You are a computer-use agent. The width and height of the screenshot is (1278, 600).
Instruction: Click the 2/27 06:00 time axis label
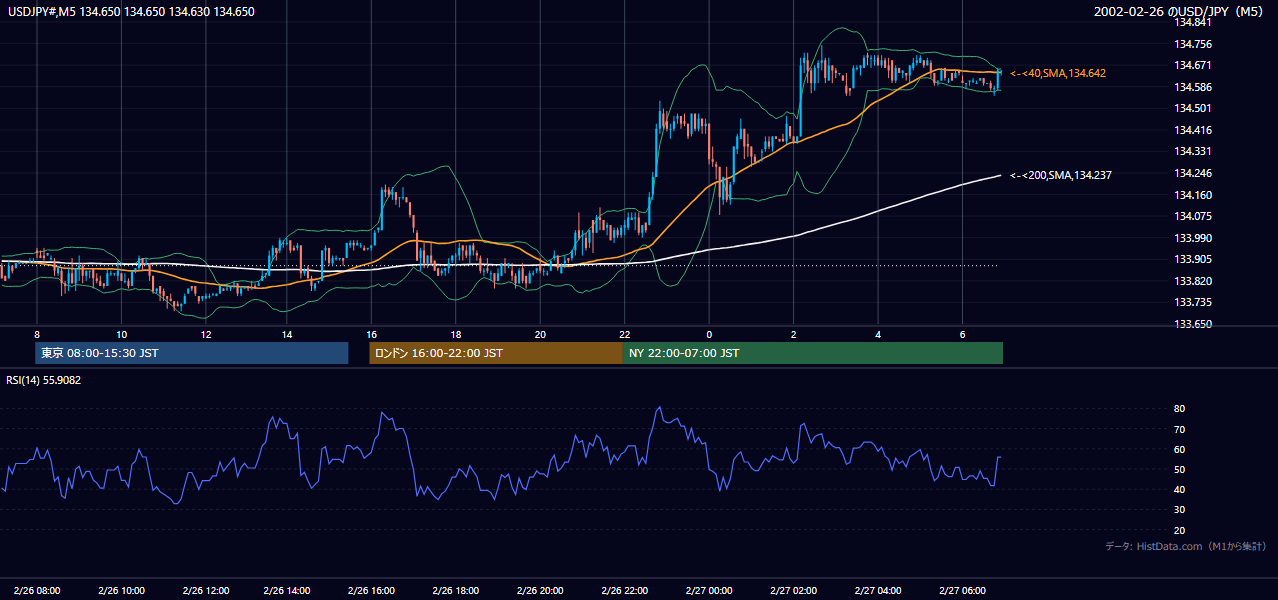coord(962,590)
